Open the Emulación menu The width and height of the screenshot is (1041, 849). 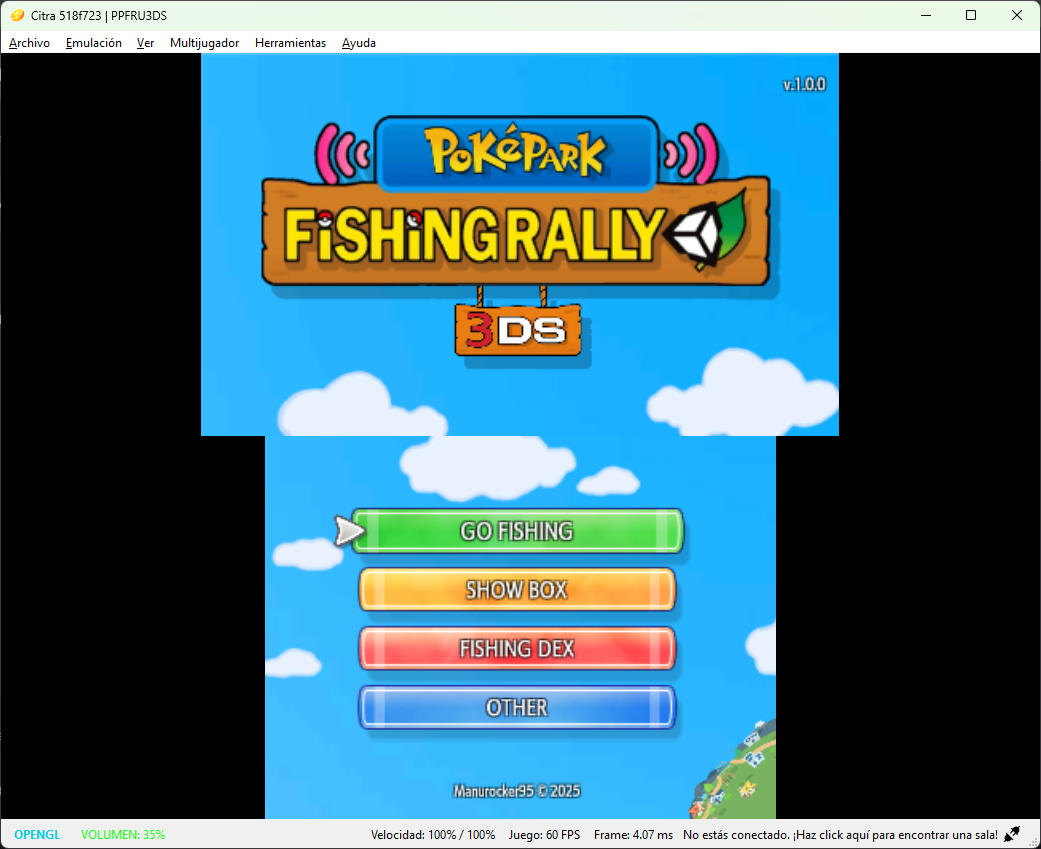(93, 43)
